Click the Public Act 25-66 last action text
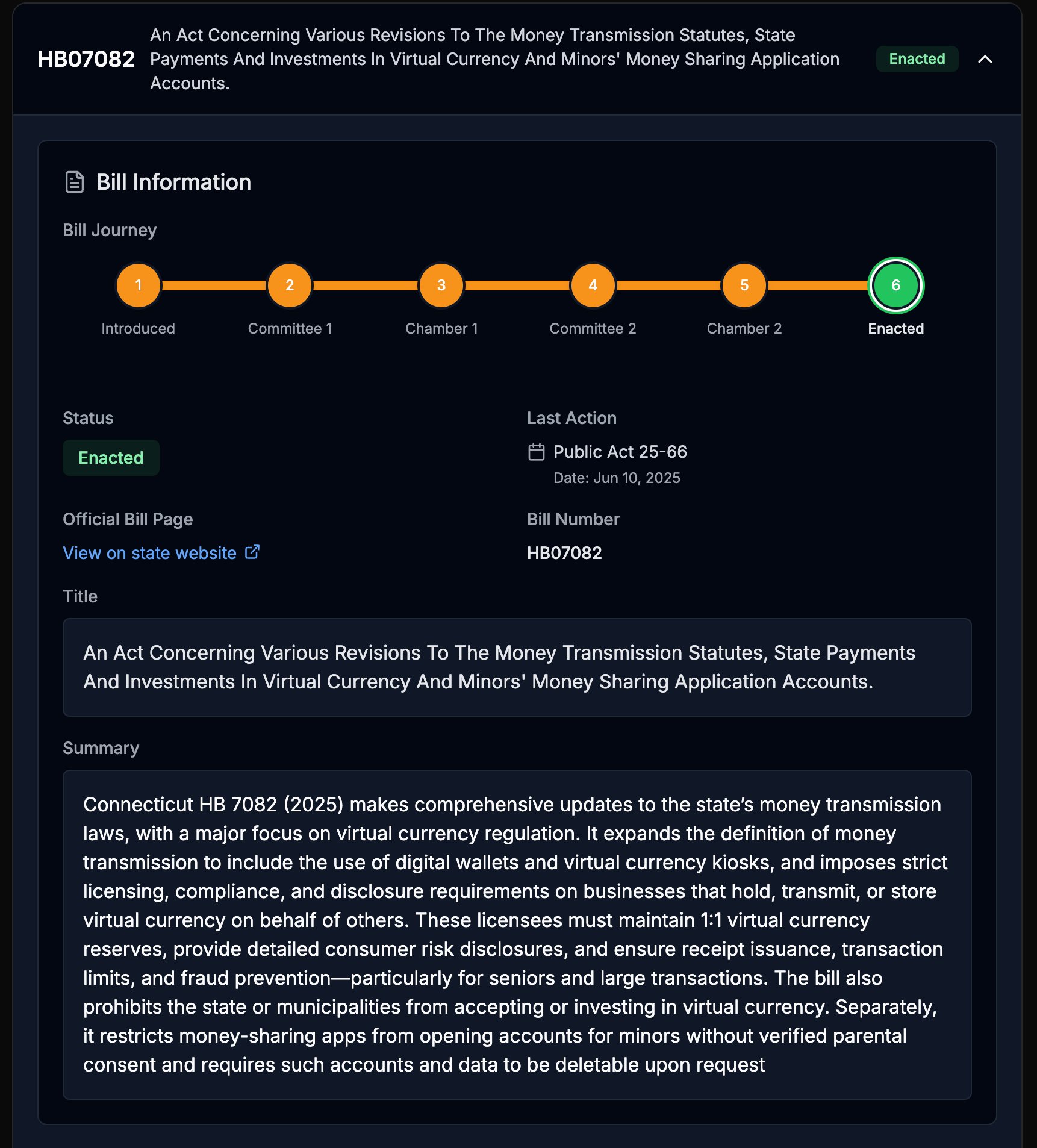Image resolution: width=1037 pixels, height=1148 pixels. tap(620, 452)
